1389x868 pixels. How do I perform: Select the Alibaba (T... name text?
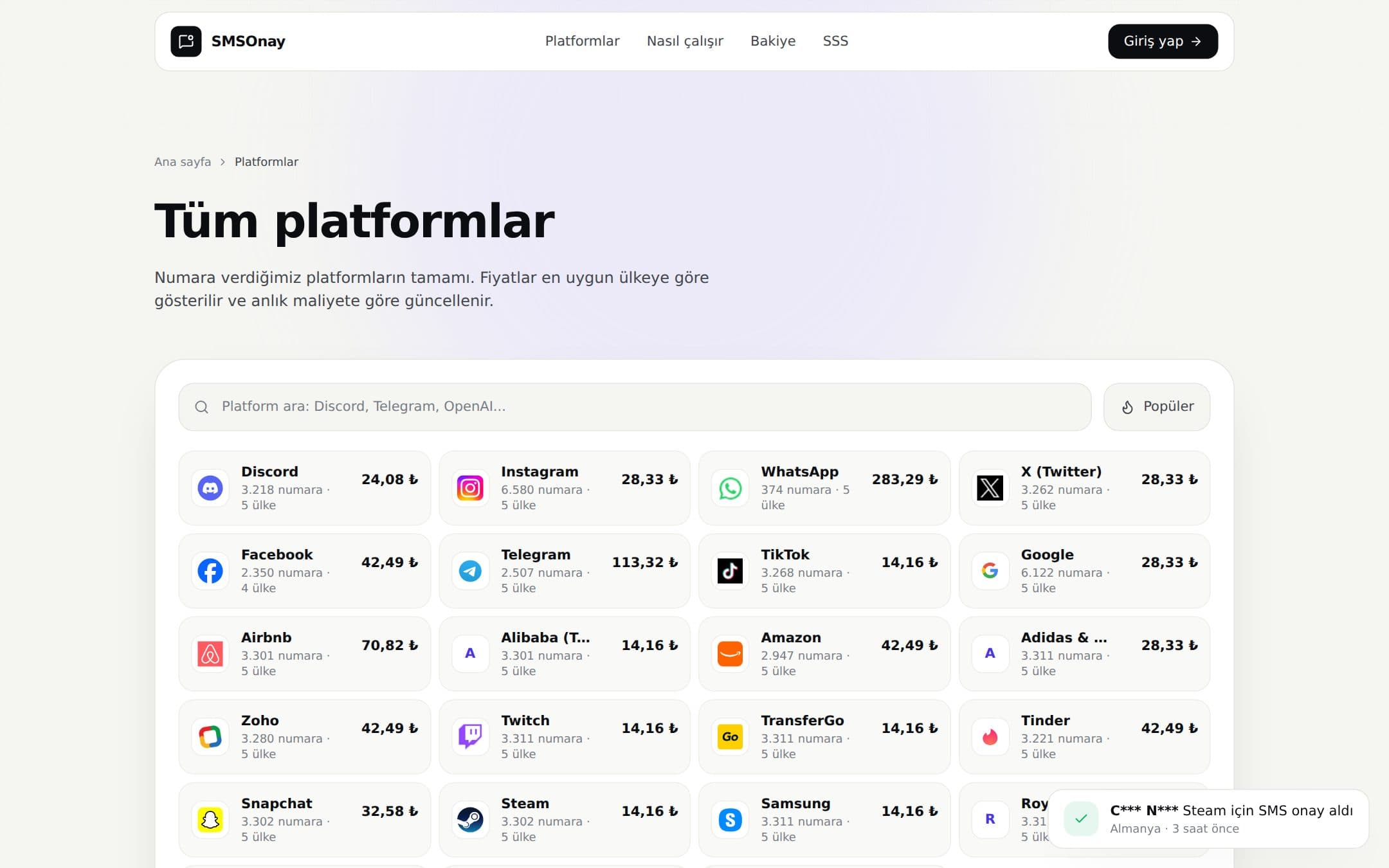pos(545,638)
